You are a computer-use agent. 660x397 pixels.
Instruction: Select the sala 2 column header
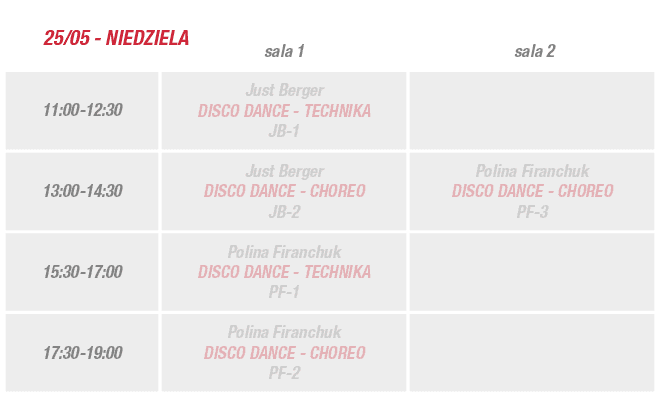pyautogui.click(x=535, y=51)
